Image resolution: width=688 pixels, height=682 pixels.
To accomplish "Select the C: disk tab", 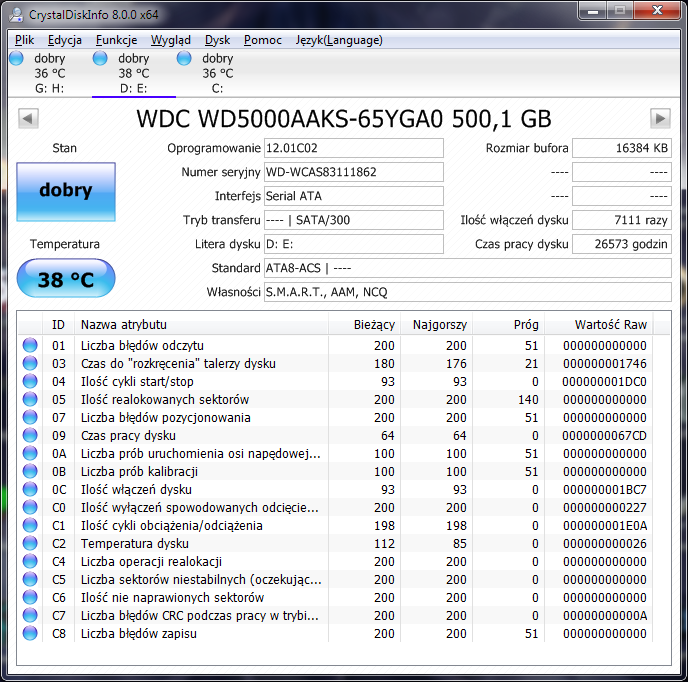I will tap(217, 73).
